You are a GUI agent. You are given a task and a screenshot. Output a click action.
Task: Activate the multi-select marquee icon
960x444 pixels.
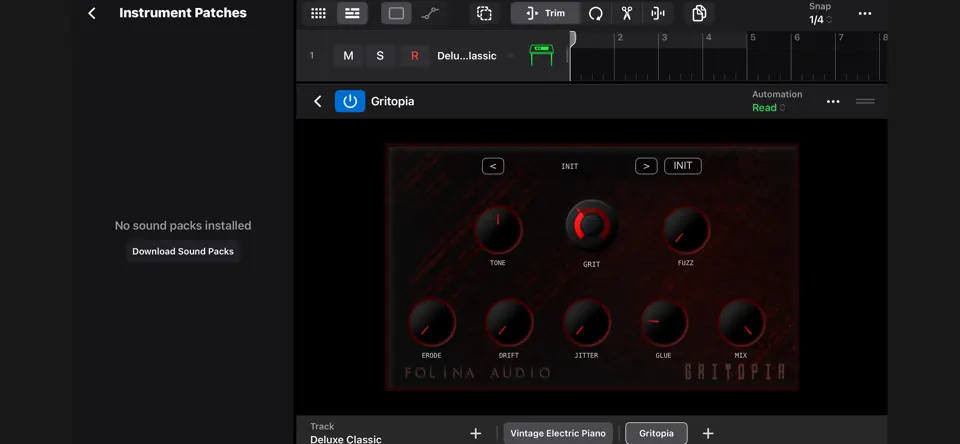[484, 13]
